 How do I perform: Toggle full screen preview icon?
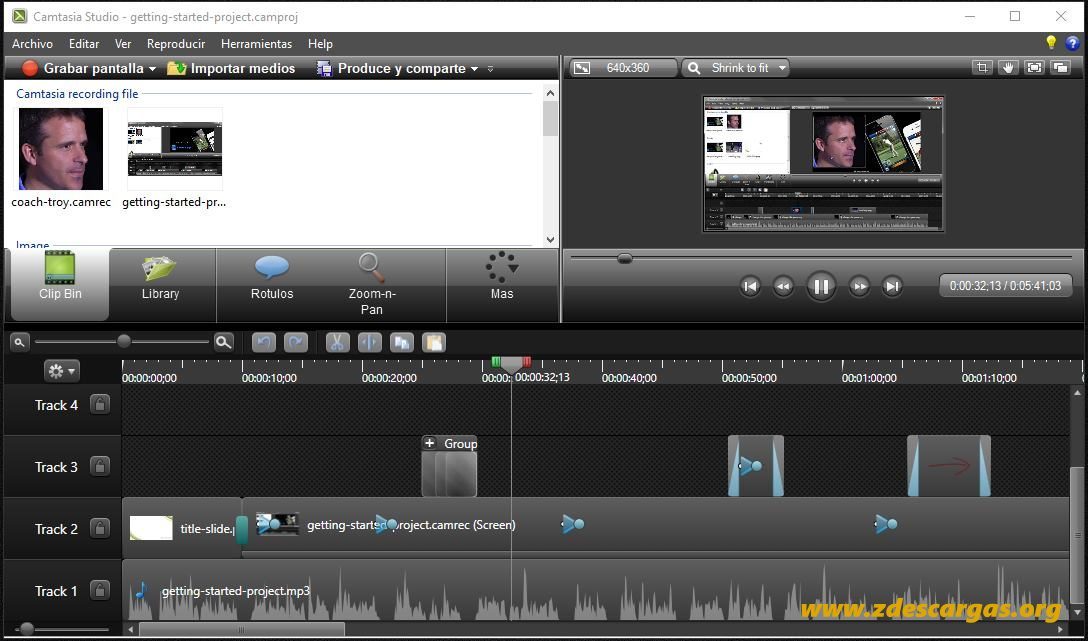(1035, 67)
